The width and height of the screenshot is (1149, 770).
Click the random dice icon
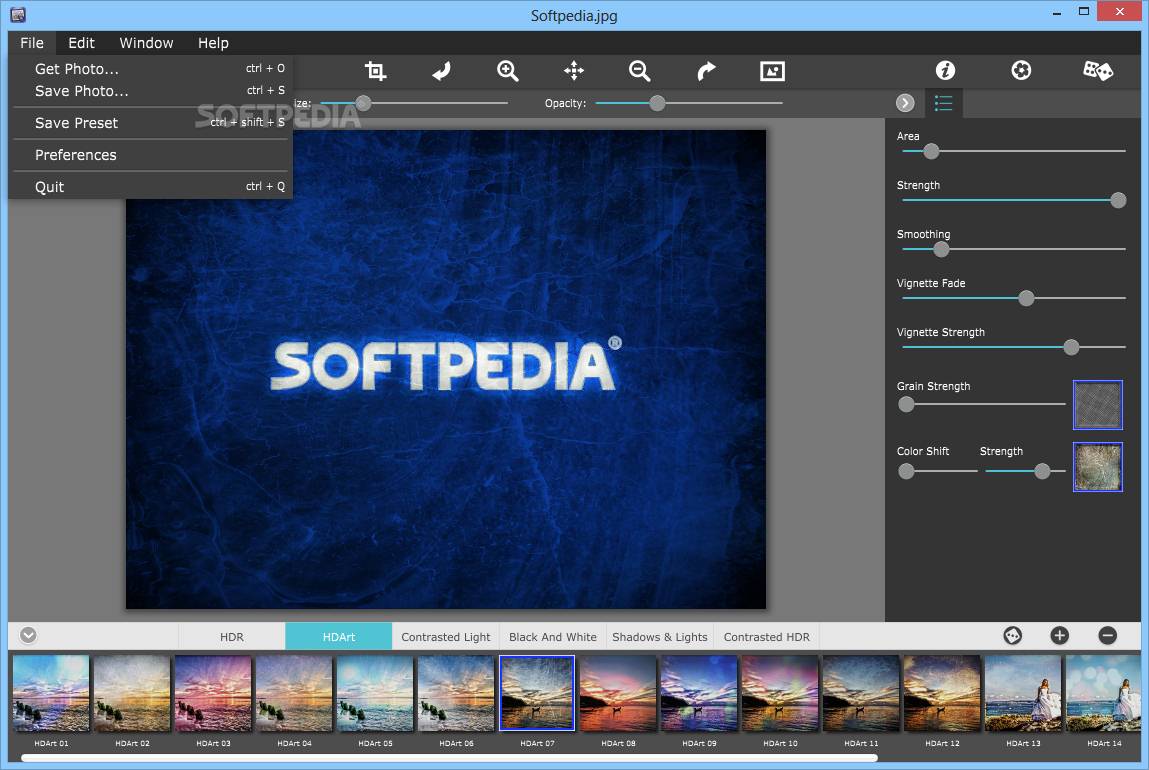pos(1098,70)
